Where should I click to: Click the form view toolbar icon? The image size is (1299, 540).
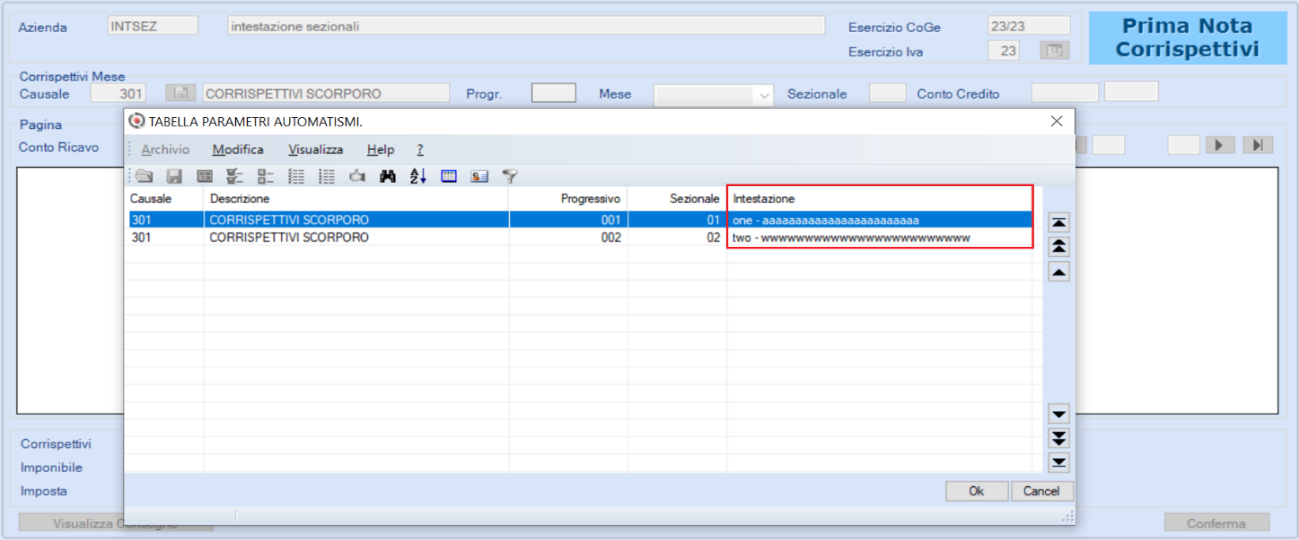pyautogui.click(x=205, y=176)
